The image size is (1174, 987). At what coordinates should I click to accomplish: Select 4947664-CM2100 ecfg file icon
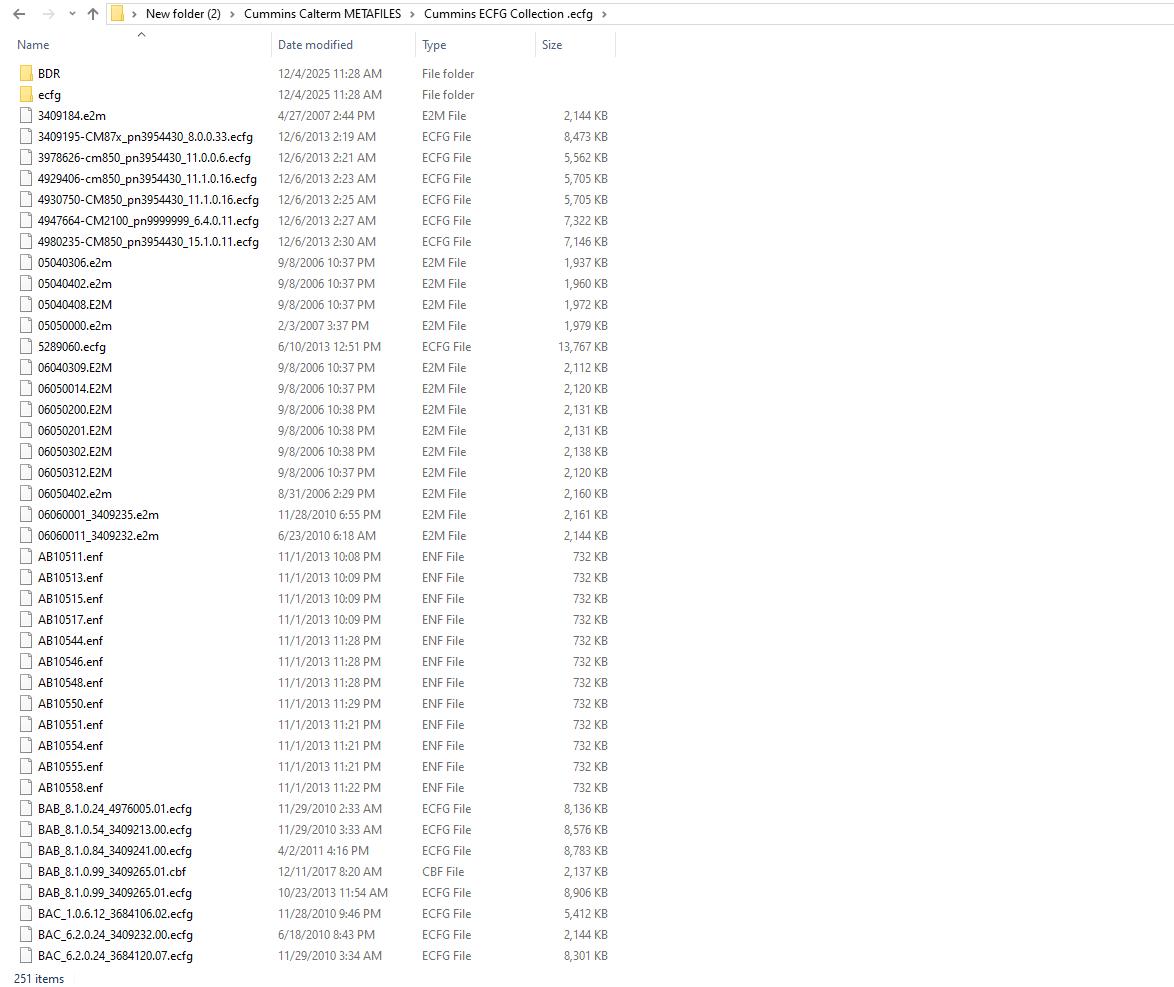26,220
